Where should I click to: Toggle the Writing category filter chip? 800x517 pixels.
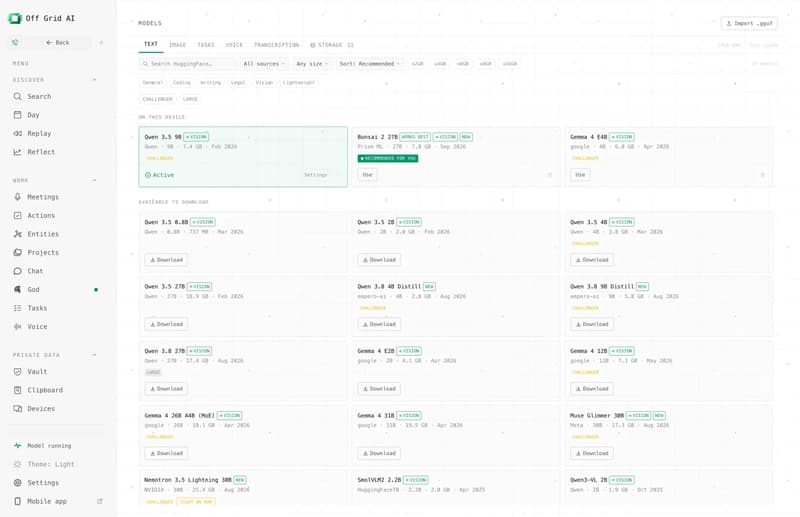tap(210, 82)
